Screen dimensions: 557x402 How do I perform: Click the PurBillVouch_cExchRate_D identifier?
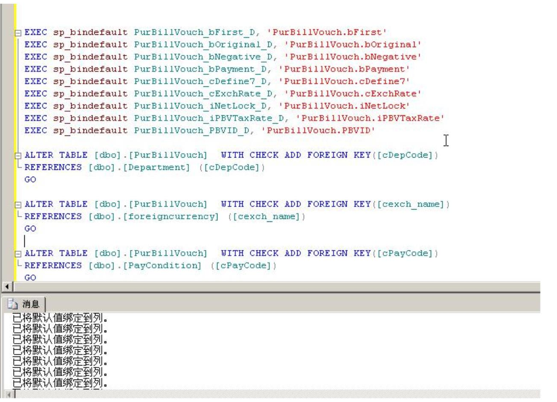[x=204, y=93]
